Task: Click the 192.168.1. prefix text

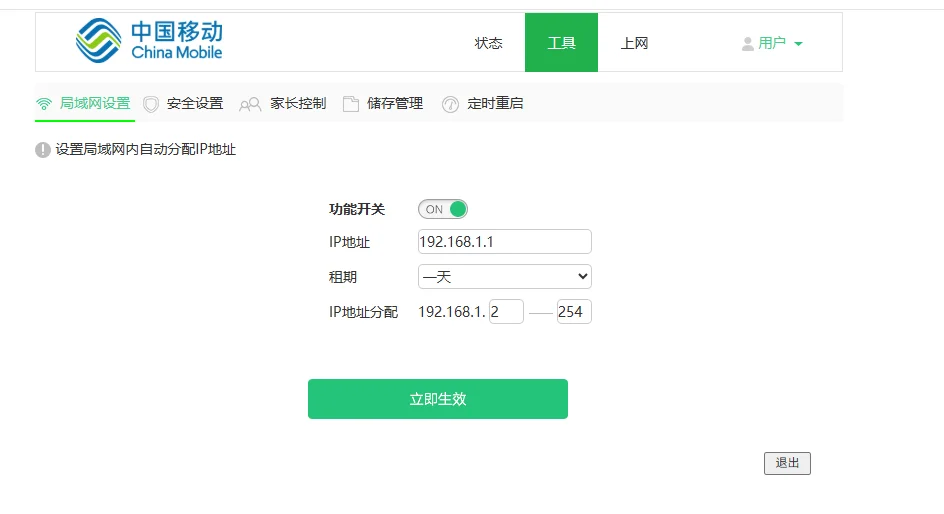Action: (452, 312)
